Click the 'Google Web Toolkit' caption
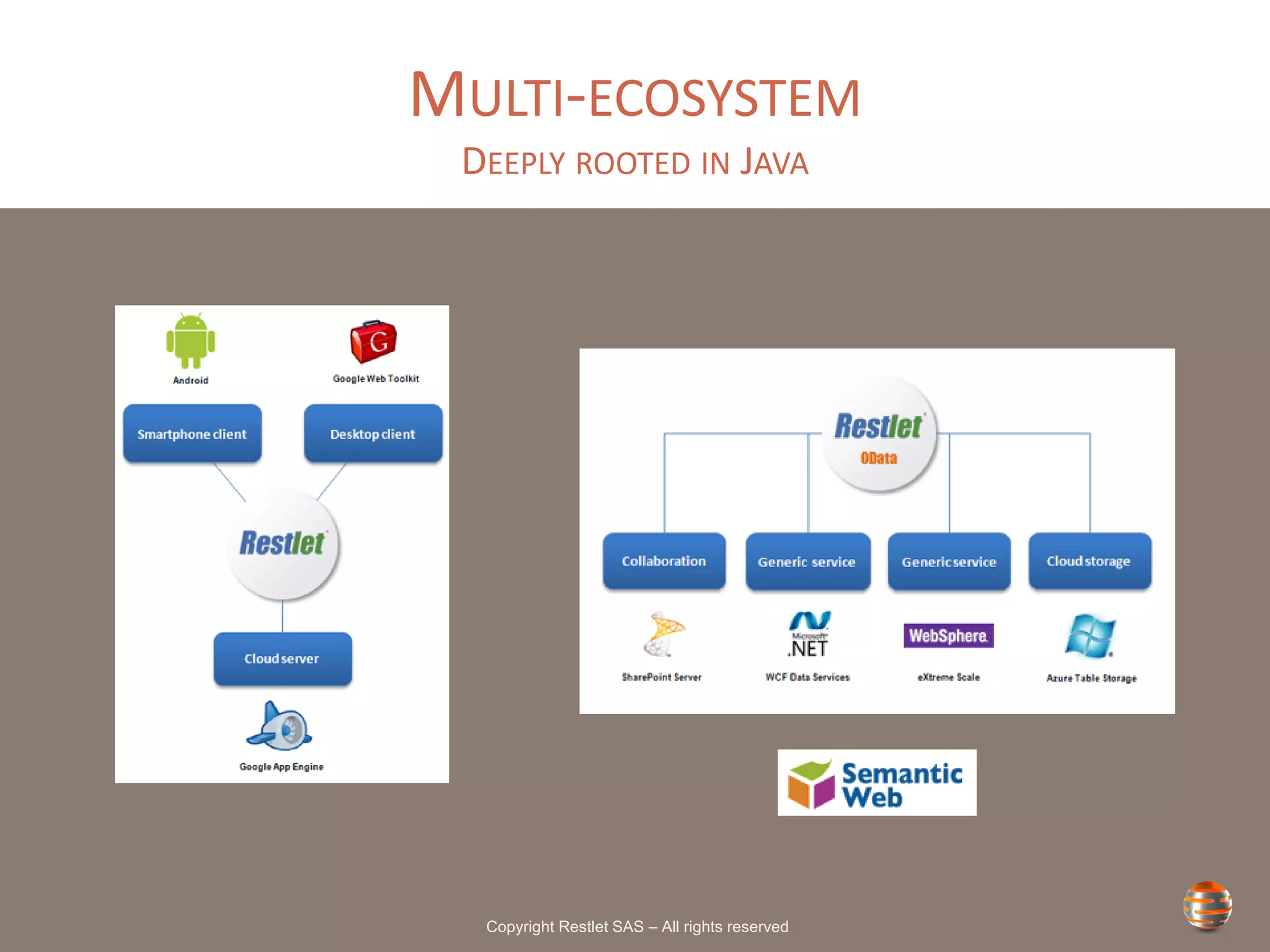The width and height of the screenshot is (1270, 952). tap(376, 379)
